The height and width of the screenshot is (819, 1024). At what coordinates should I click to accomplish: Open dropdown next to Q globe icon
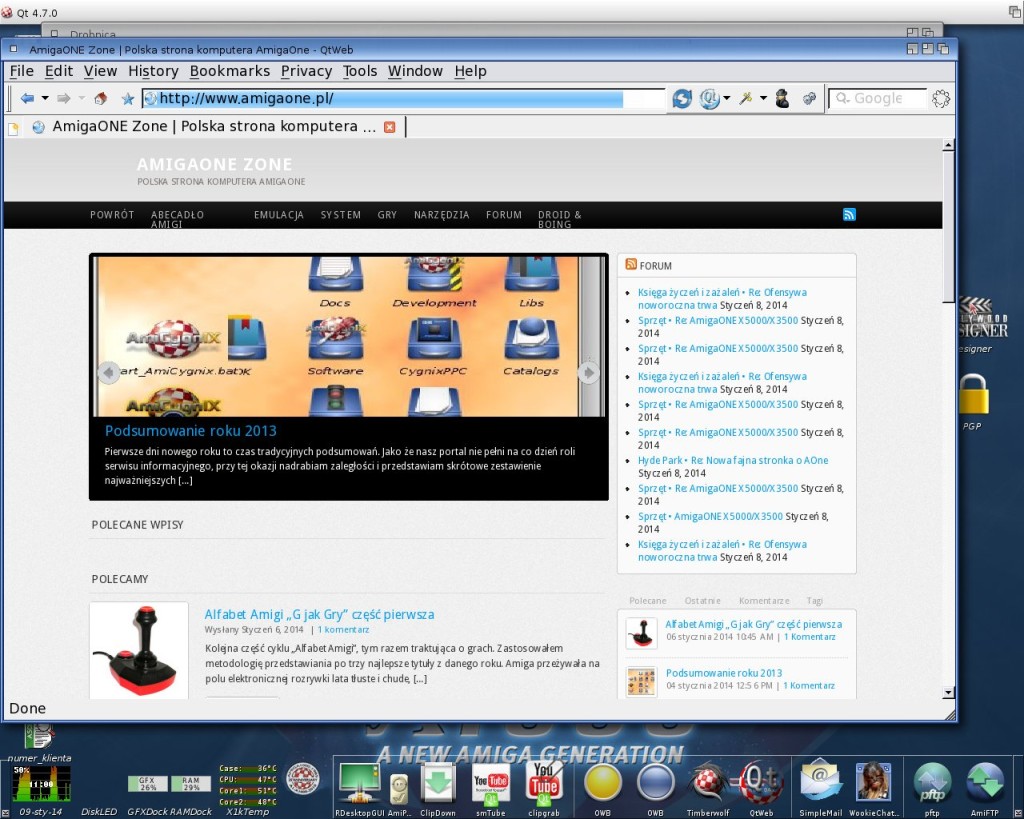[x=726, y=99]
